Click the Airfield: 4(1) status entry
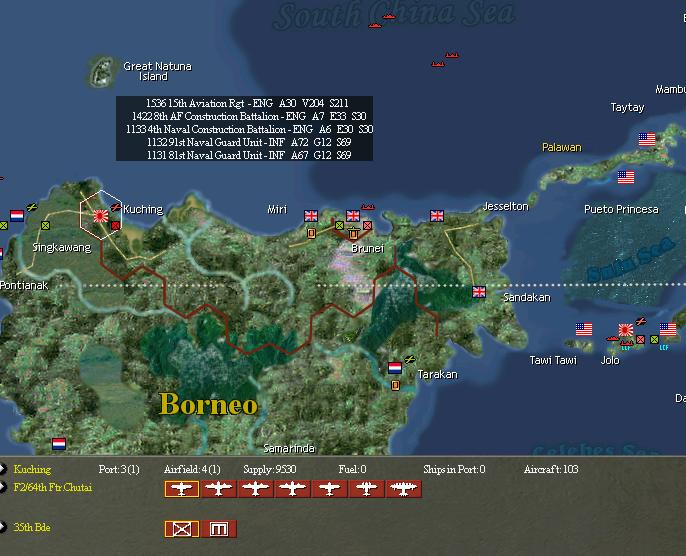Image resolution: width=686 pixels, height=556 pixels. click(x=192, y=469)
